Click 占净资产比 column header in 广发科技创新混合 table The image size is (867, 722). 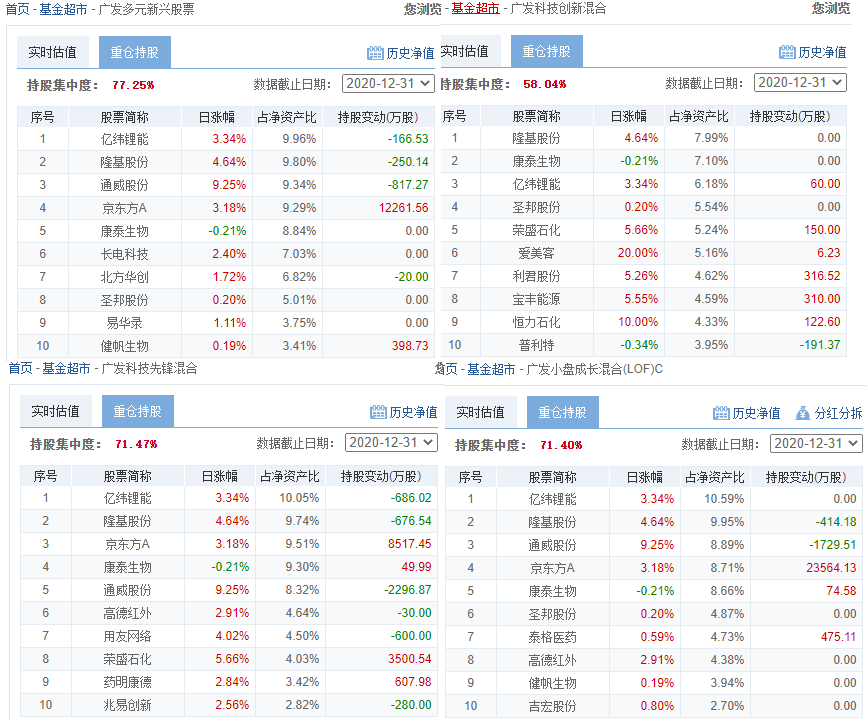(x=699, y=116)
